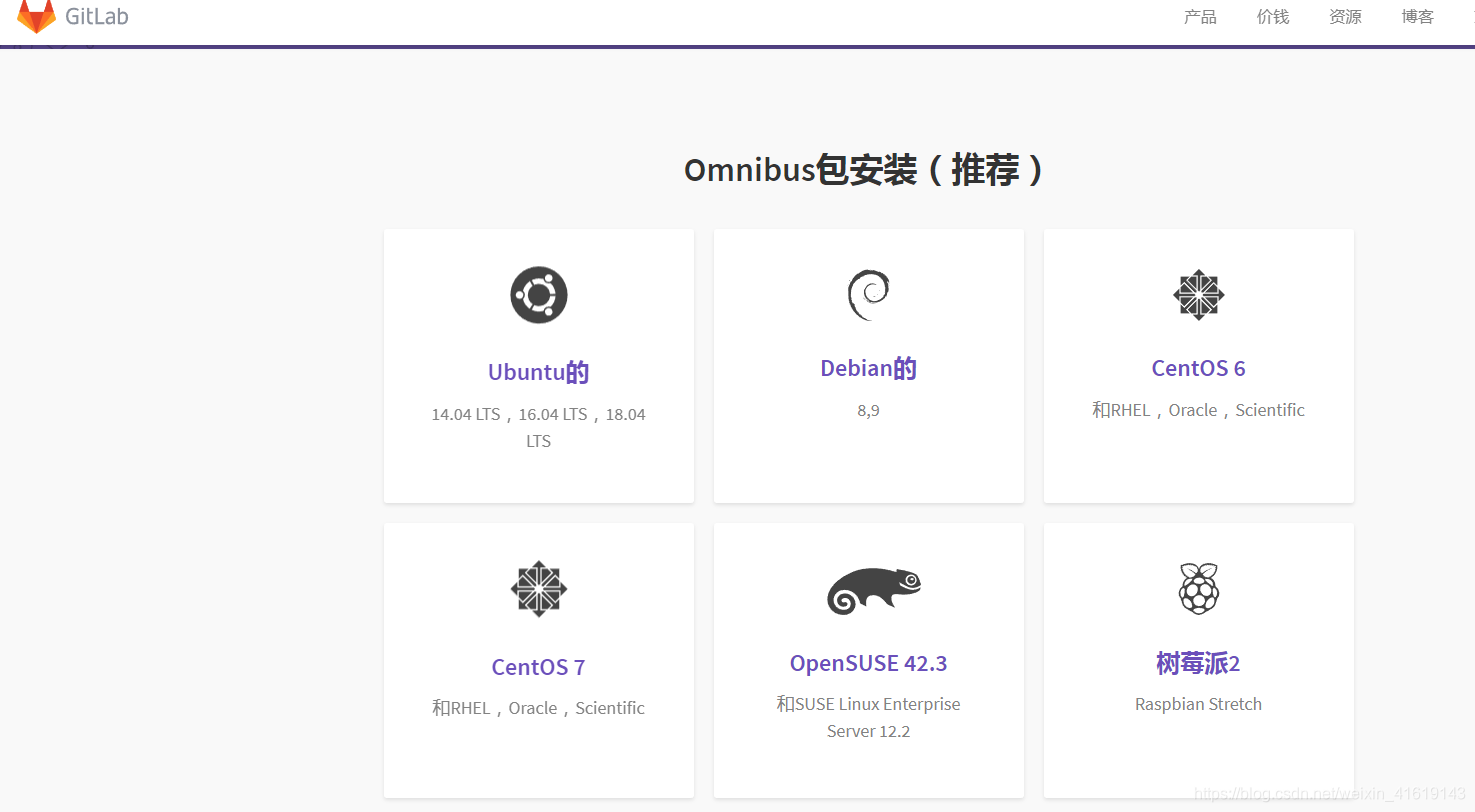Click the Raspberry Pi logo icon
This screenshot has width=1475, height=812.
pos(1199,588)
